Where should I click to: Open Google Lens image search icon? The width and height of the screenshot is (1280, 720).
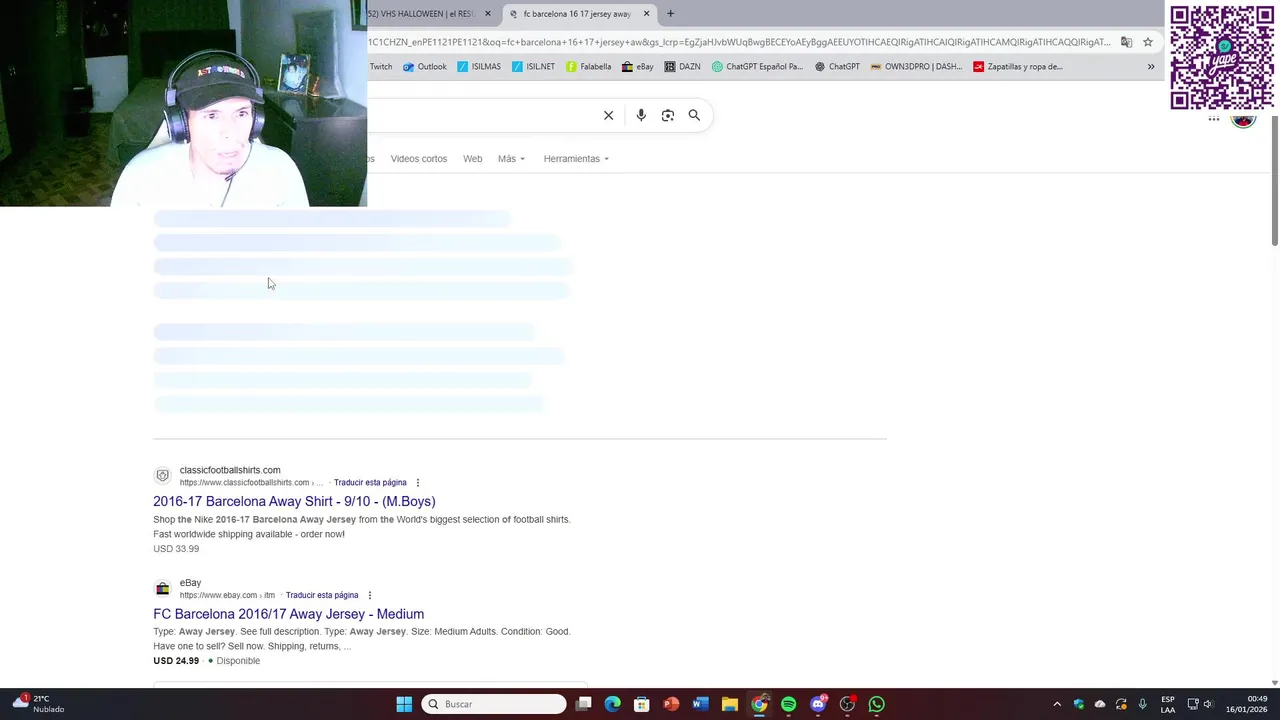click(x=668, y=115)
